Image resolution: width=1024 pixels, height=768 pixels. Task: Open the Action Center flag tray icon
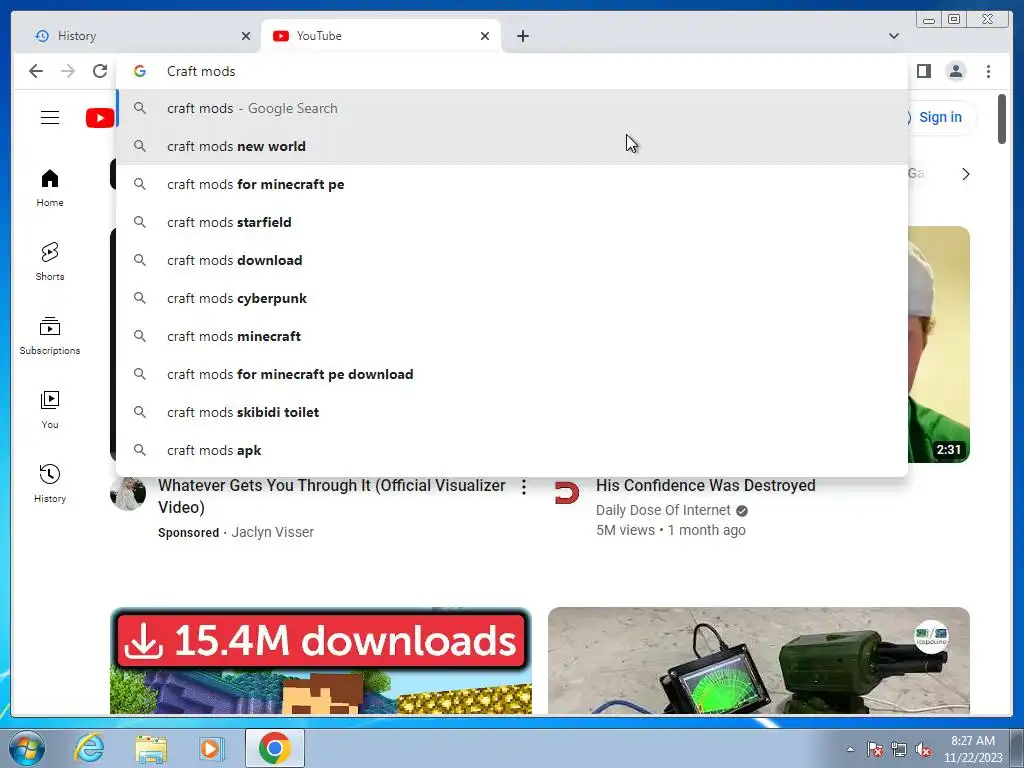[874, 750]
